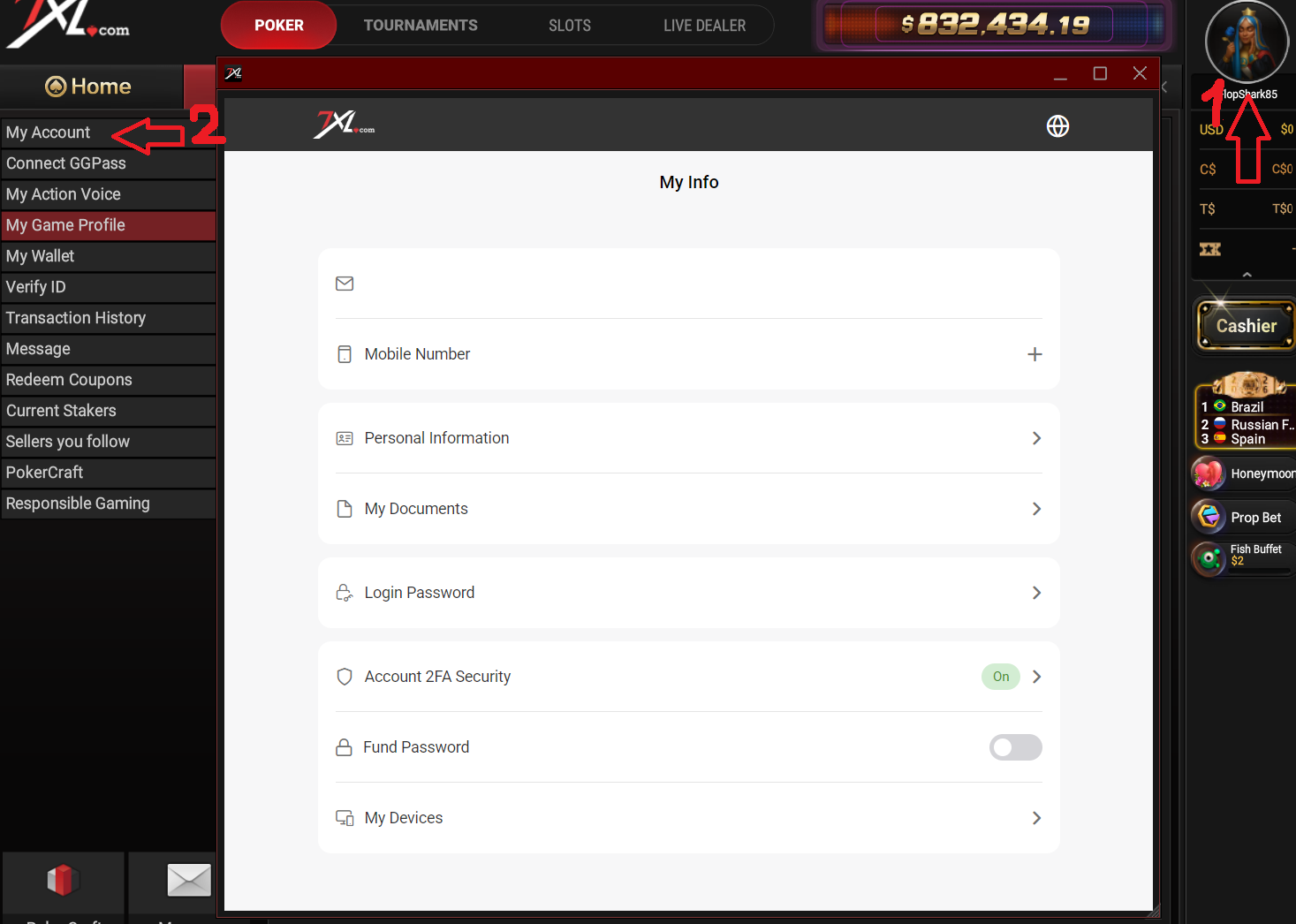Open Current Stakers menu item
This screenshot has width=1296, height=924.
[x=109, y=411]
